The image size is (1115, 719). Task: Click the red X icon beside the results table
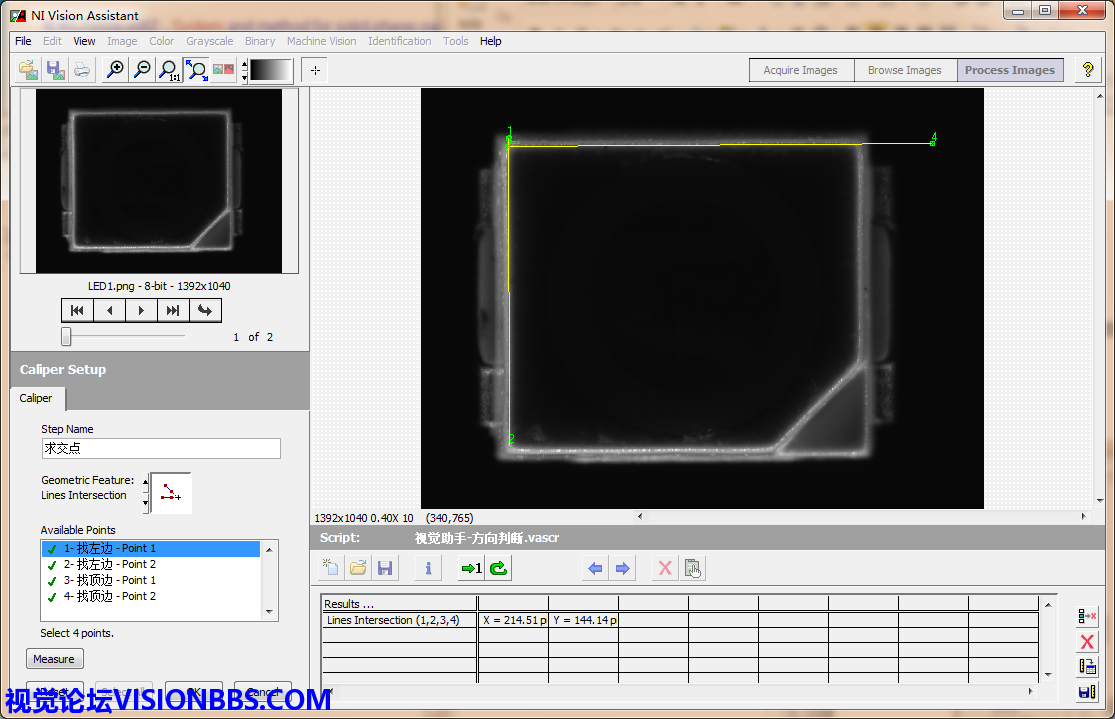click(1087, 641)
